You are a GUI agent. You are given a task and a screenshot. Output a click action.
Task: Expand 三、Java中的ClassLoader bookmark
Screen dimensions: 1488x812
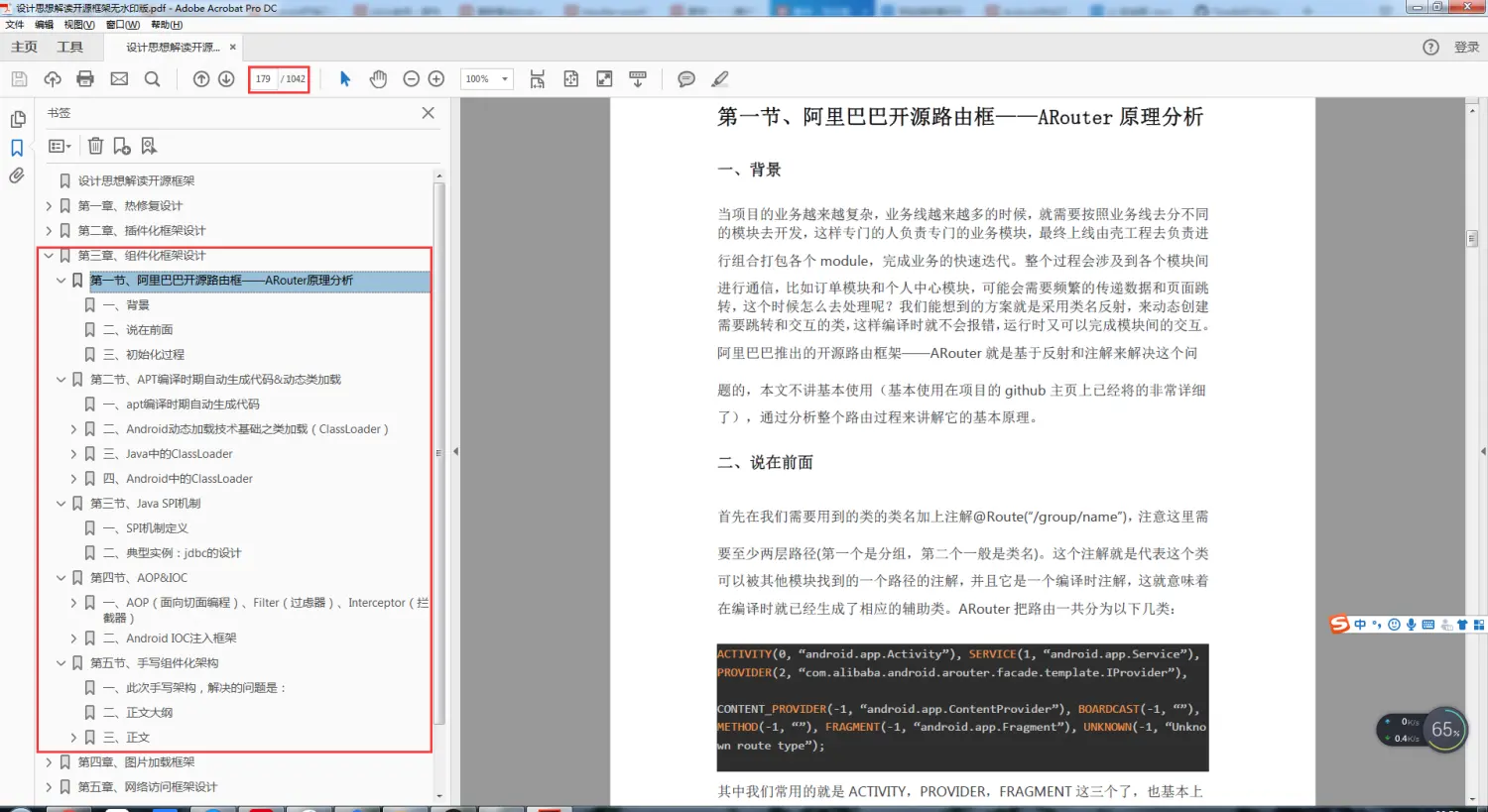point(73,454)
